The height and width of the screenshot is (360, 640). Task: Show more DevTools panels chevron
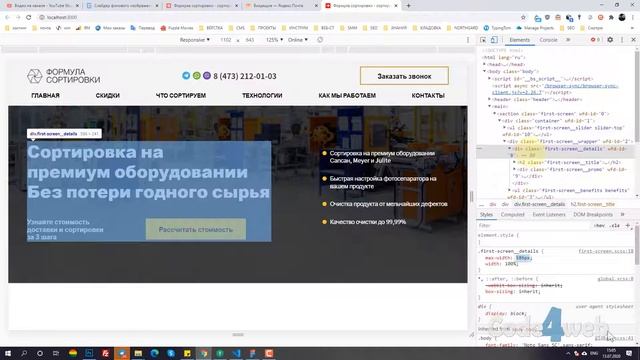568,40
